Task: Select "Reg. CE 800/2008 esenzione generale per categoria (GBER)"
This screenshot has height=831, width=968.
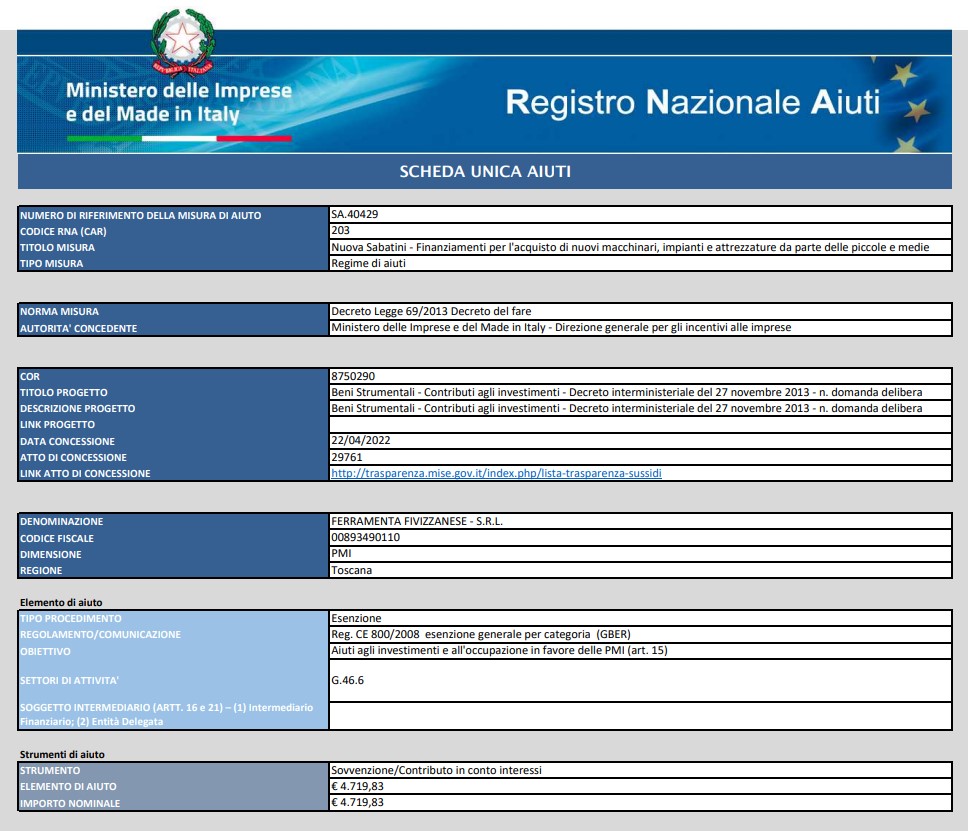Action: [x=481, y=634]
